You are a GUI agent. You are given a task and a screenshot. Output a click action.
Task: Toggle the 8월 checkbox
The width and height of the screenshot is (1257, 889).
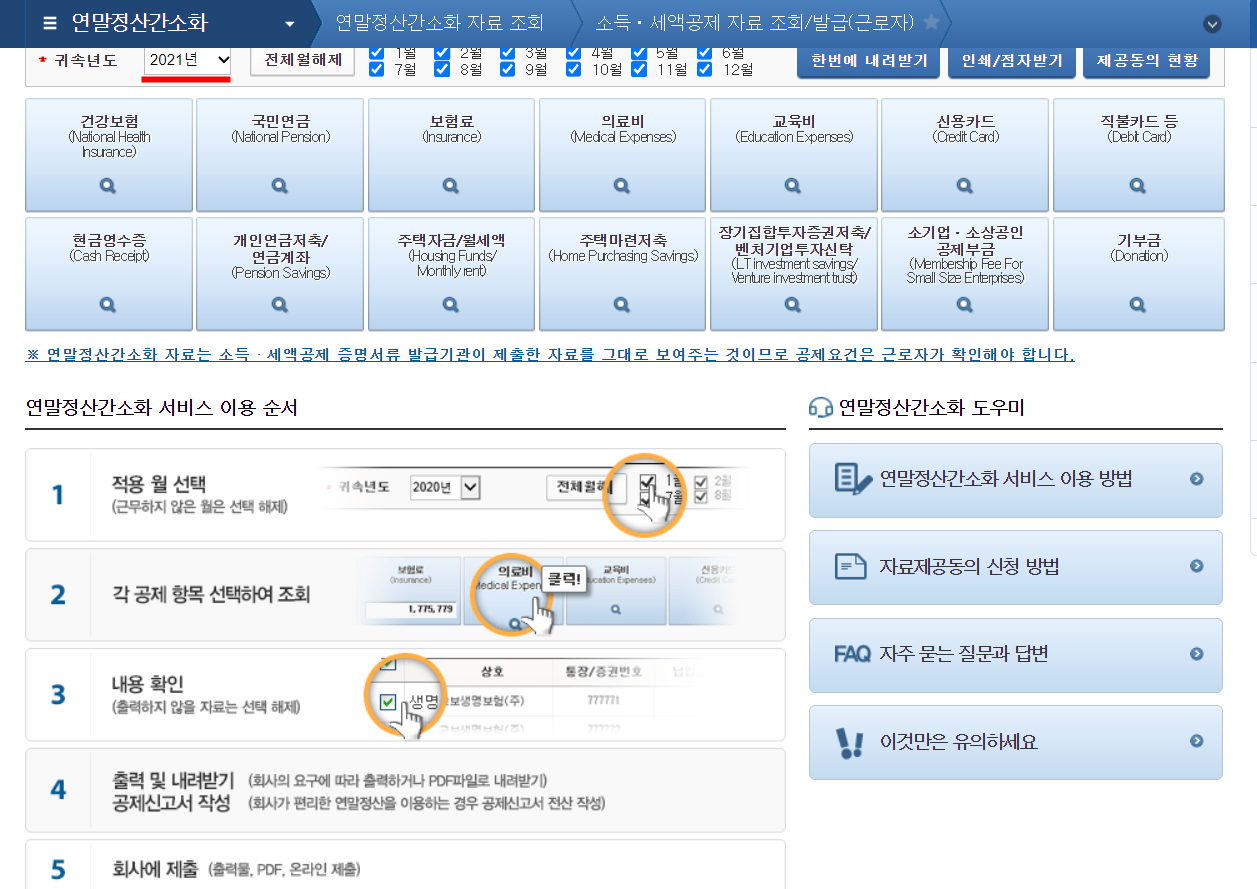click(x=442, y=69)
